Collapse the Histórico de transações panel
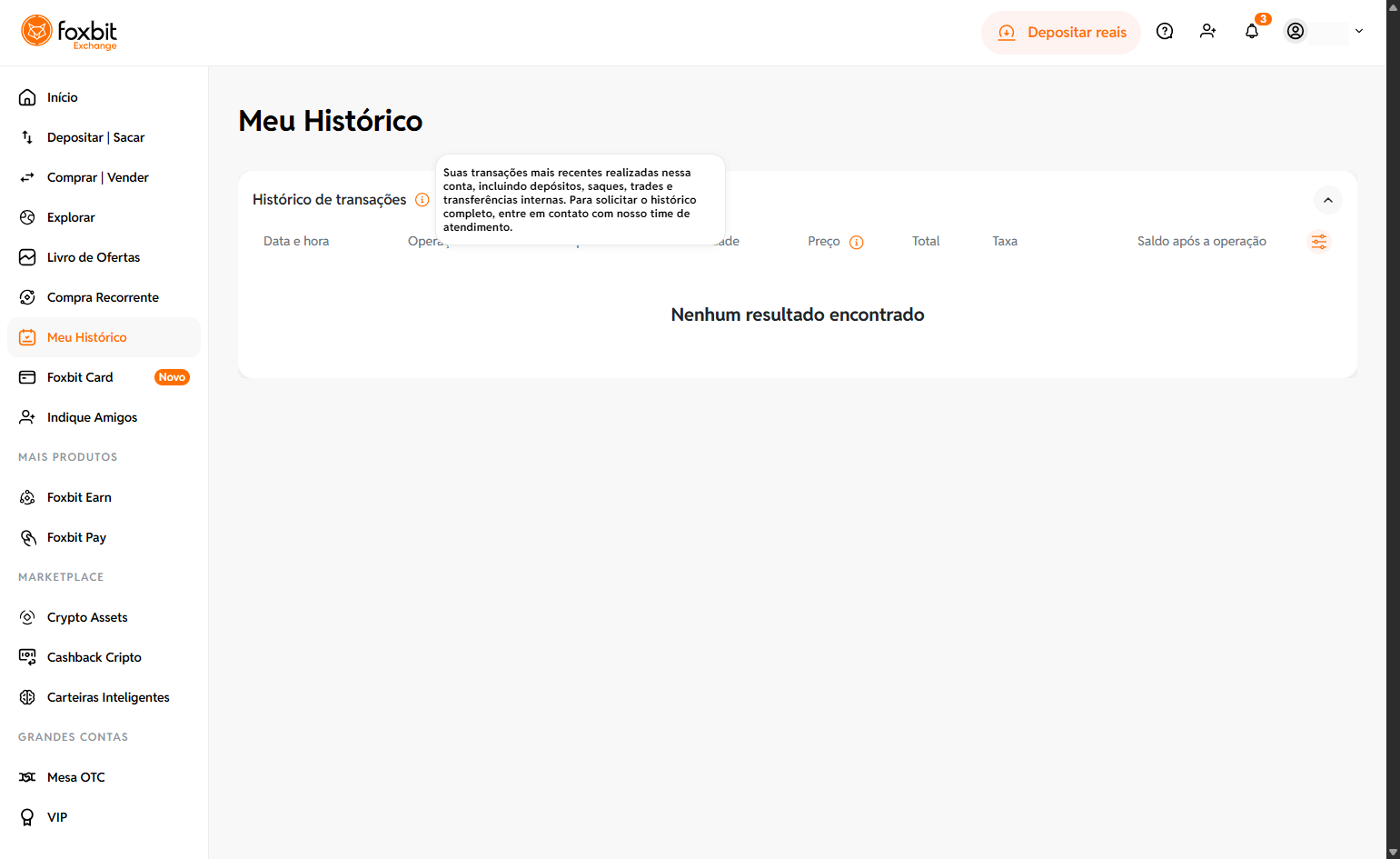The image size is (1400, 859). (1328, 200)
